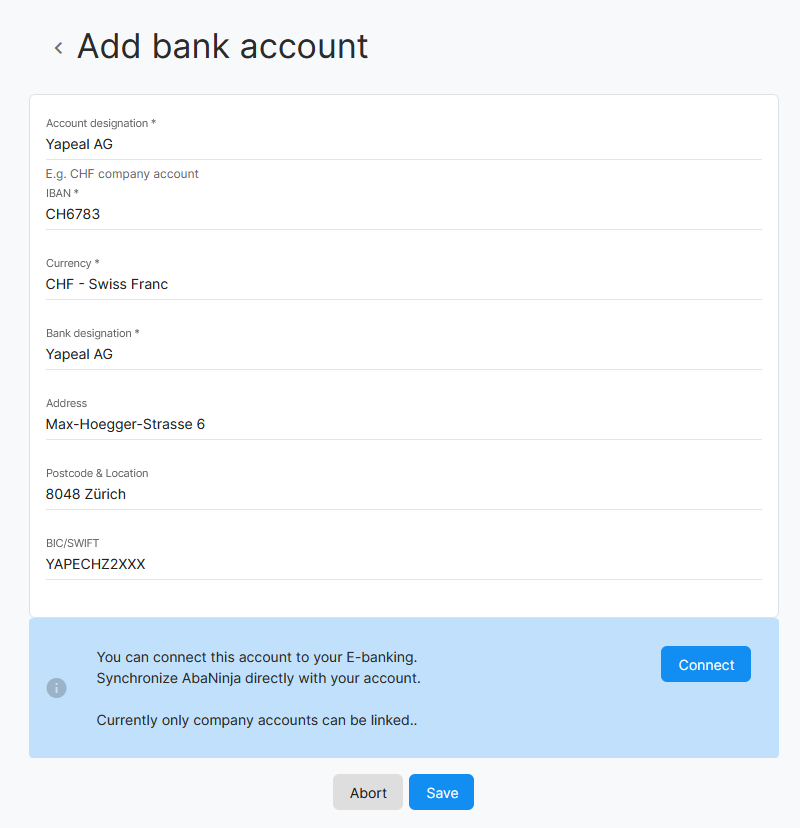Click the Currency label above the dropdown
800x828 pixels.
(x=73, y=263)
